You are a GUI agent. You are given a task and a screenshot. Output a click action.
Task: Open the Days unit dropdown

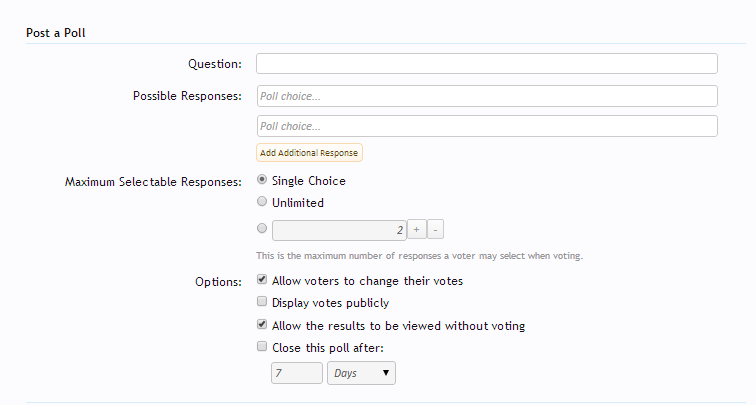(363, 373)
